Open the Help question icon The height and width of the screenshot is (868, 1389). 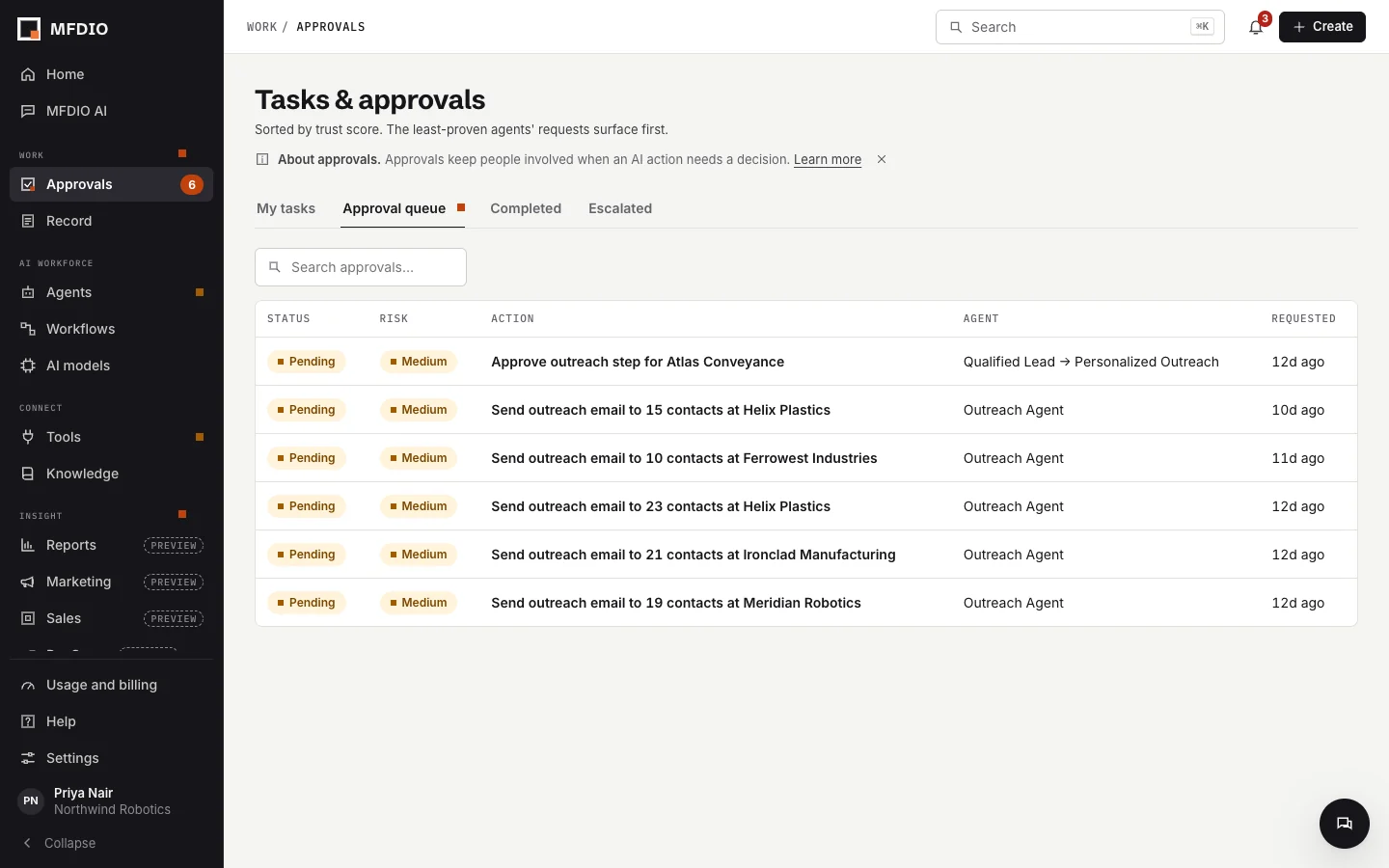tap(28, 721)
